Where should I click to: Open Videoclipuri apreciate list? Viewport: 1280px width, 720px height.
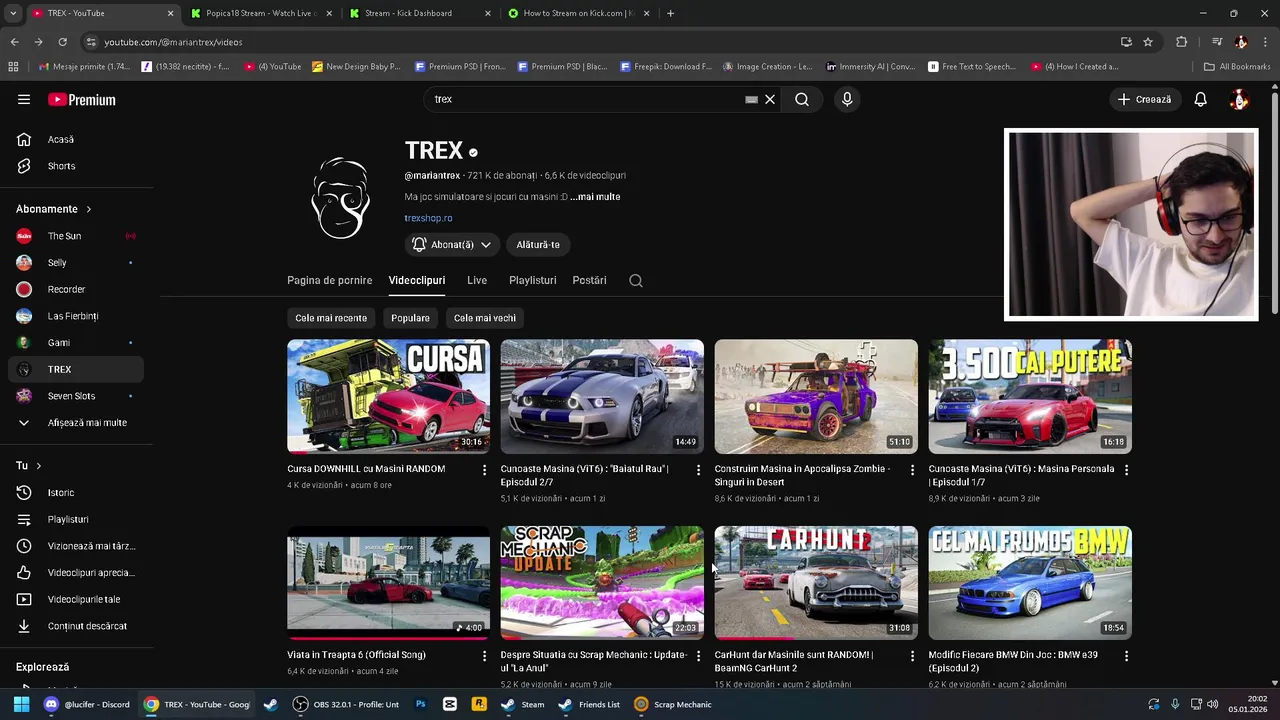point(76,573)
